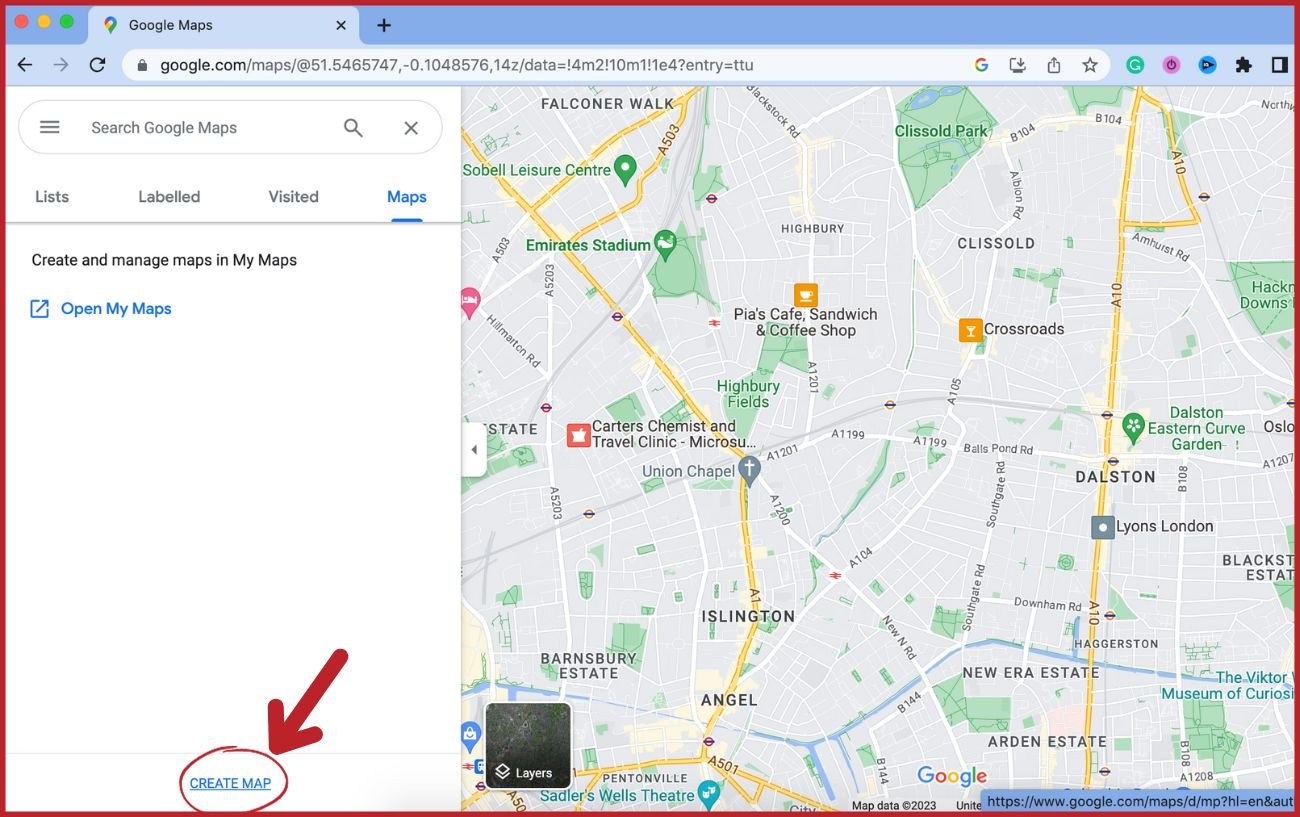The image size is (1300, 817).
Task: Click the Google Maps tab favicon
Action: pos(111,25)
